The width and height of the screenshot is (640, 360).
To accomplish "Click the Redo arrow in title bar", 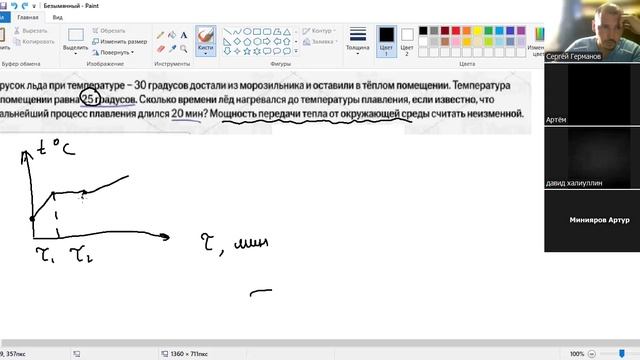I will [25, 6].
